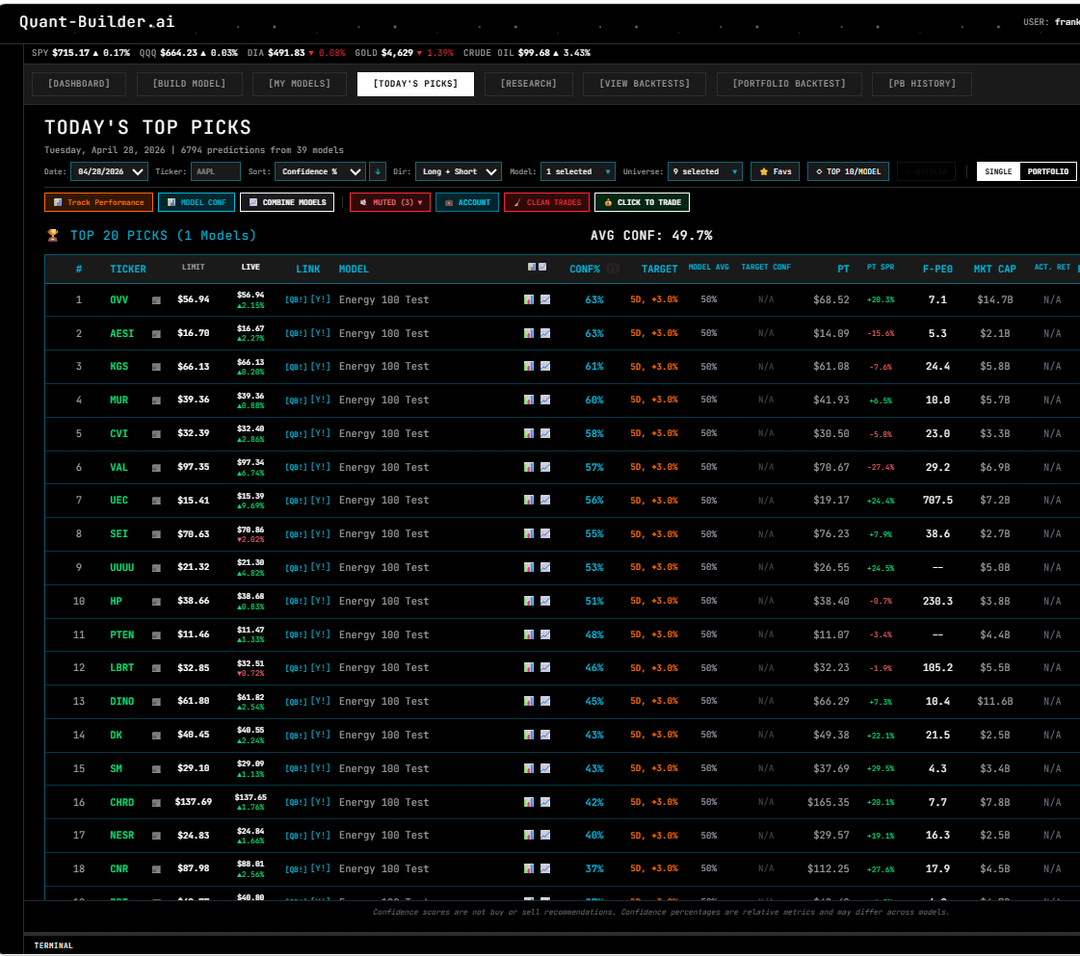Toggle sort direction arrow next to Sort dropdown

tap(377, 171)
